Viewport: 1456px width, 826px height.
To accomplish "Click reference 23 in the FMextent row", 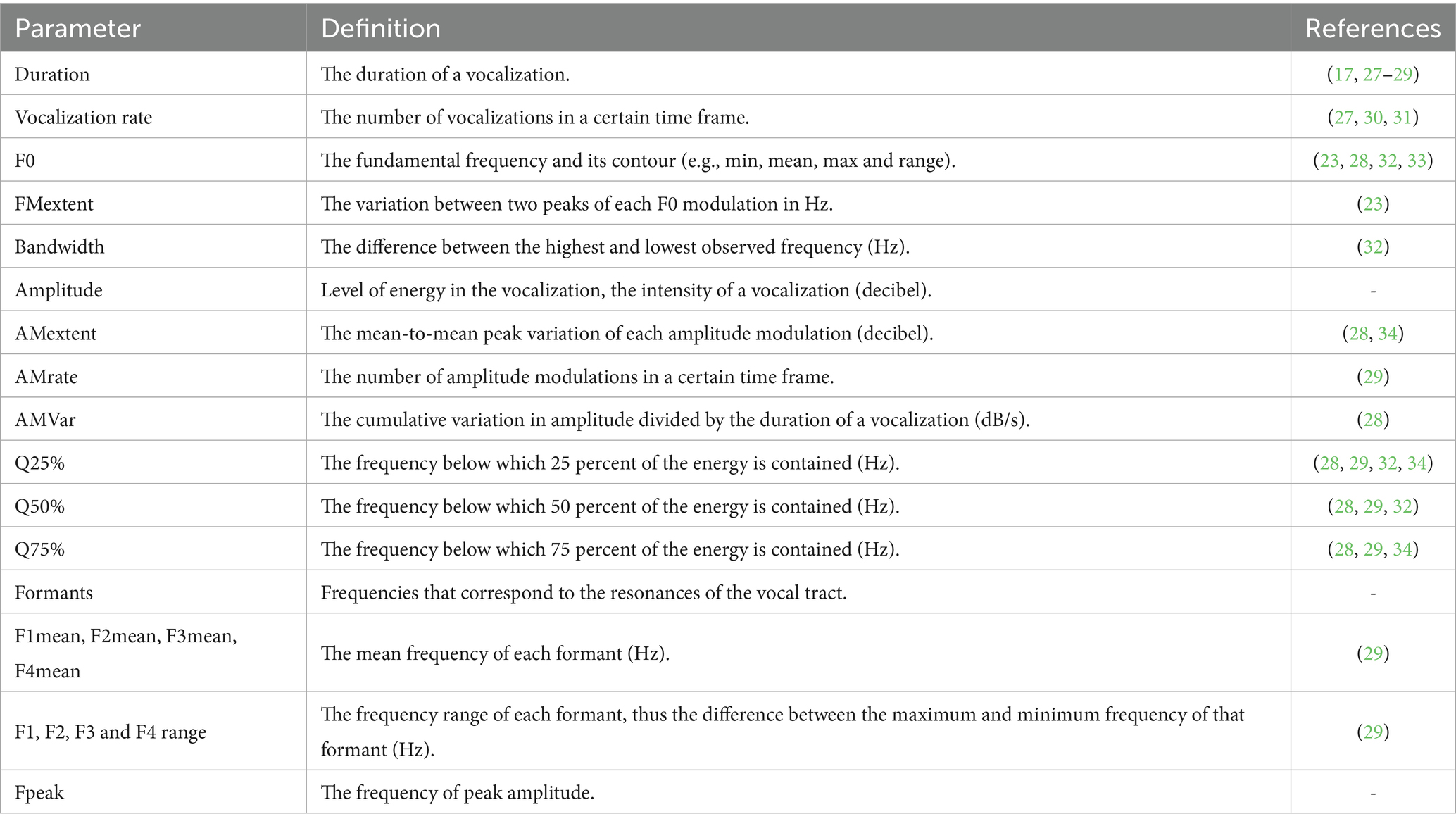I will click(1373, 204).
